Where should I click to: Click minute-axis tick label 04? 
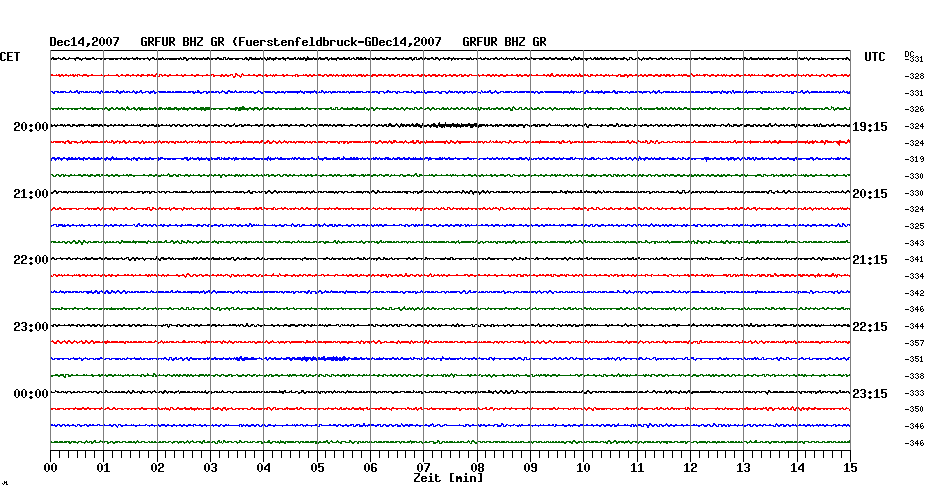(264, 468)
